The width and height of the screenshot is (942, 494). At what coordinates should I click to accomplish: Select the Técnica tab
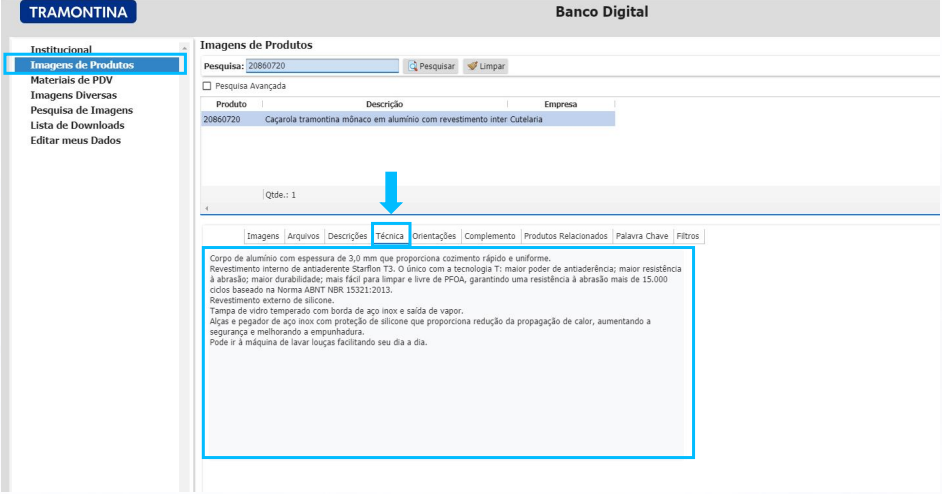pyautogui.click(x=390, y=236)
